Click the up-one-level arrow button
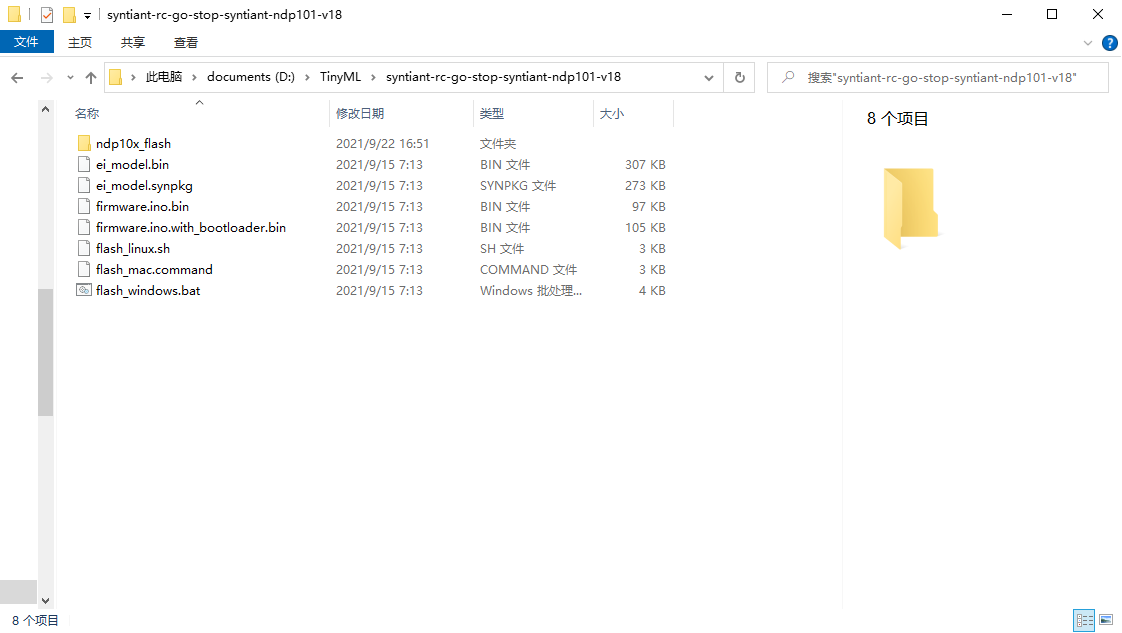Image resolution: width=1122 pixels, height=633 pixels. pos(90,77)
